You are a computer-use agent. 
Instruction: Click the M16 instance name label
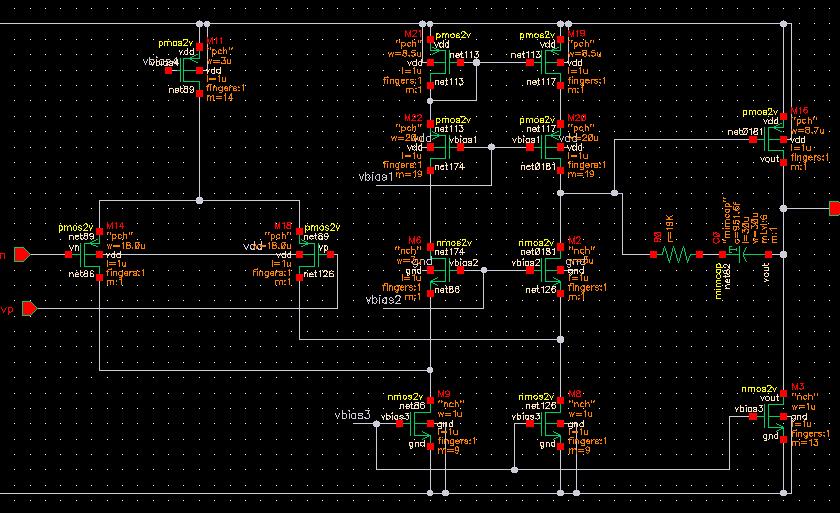click(x=799, y=111)
